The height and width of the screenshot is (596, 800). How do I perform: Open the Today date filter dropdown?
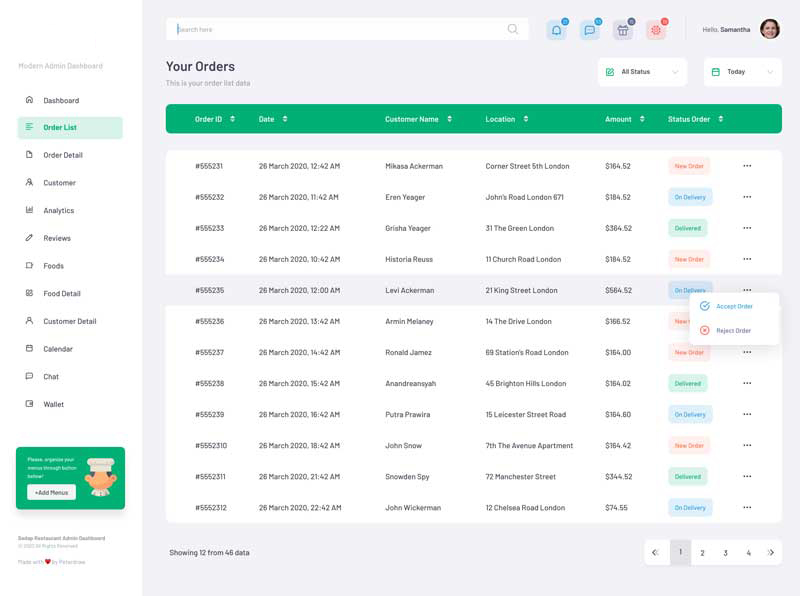click(x=742, y=72)
